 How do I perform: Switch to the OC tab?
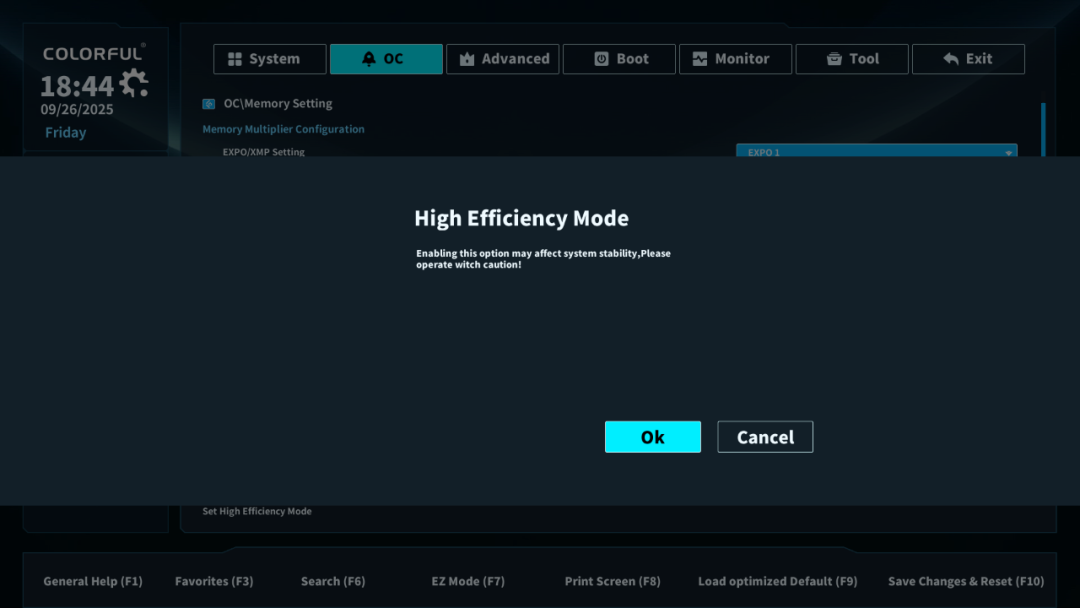pos(386,59)
